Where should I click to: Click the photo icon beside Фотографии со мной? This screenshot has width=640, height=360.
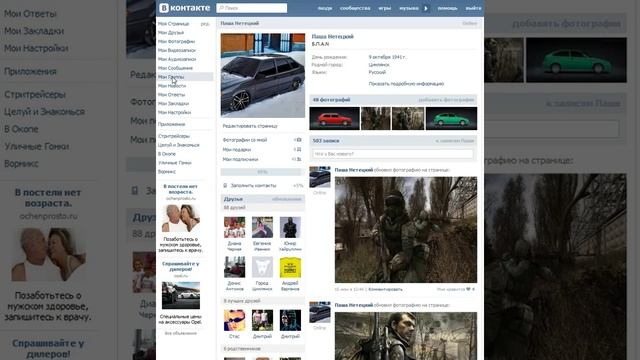pyautogui.click(x=298, y=140)
